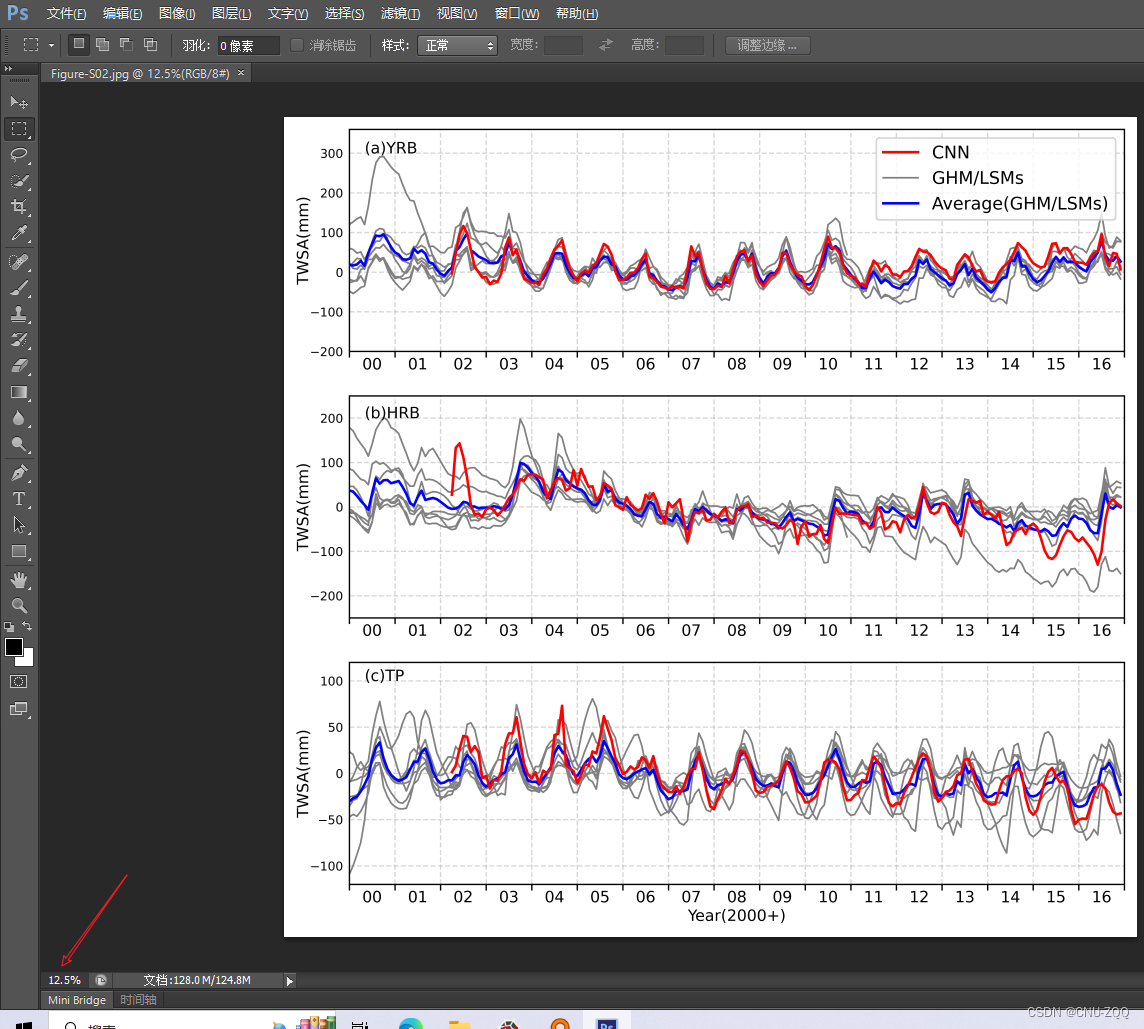Viewport: 1144px width, 1029px height.
Task: Select the Rectangular Marquee tool
Action: click(19, 128)
